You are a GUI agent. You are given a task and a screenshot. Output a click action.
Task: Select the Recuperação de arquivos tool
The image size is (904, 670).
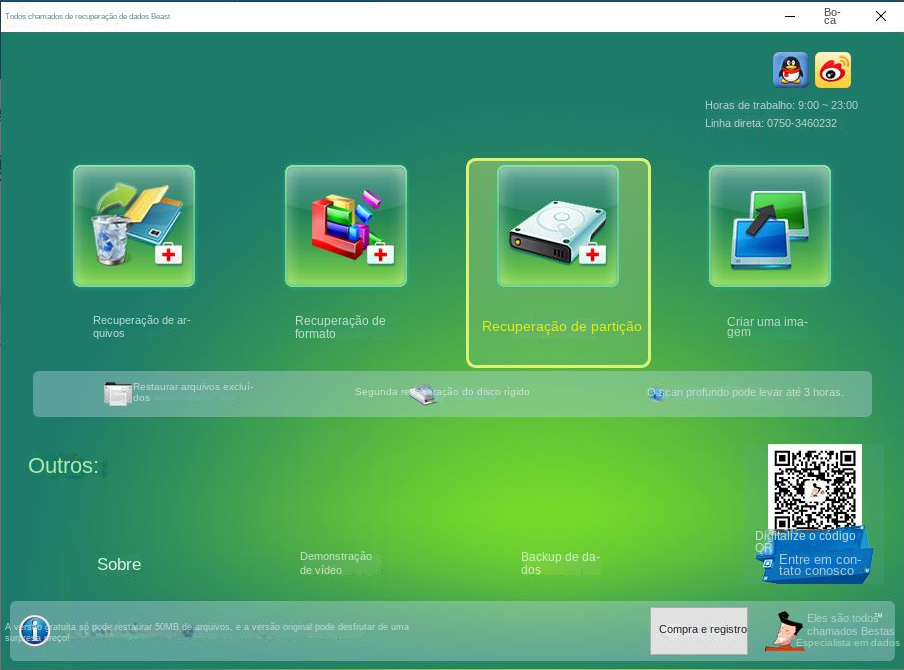(134, 225)
